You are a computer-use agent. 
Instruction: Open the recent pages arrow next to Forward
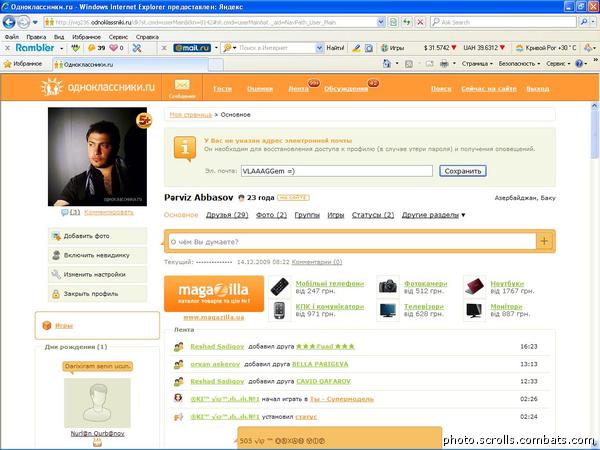[35, 22]
